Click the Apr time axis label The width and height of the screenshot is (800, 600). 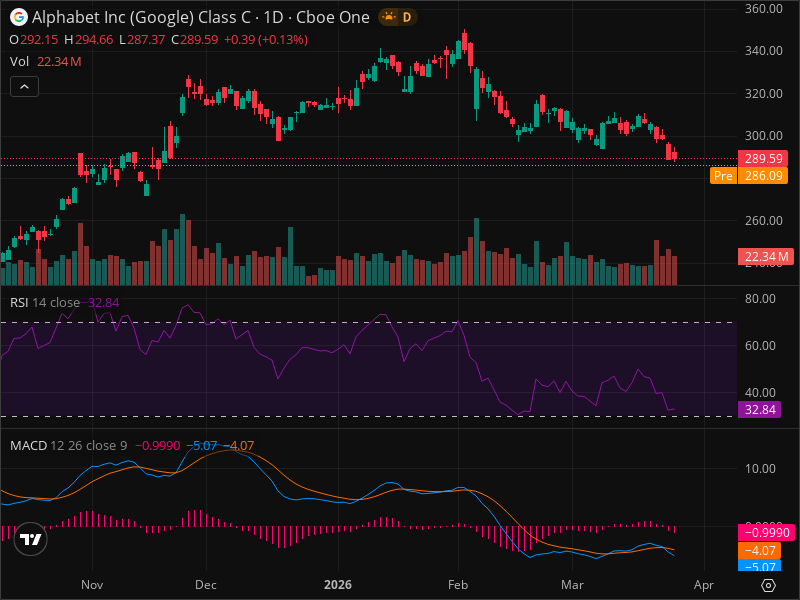click(704, 585)
